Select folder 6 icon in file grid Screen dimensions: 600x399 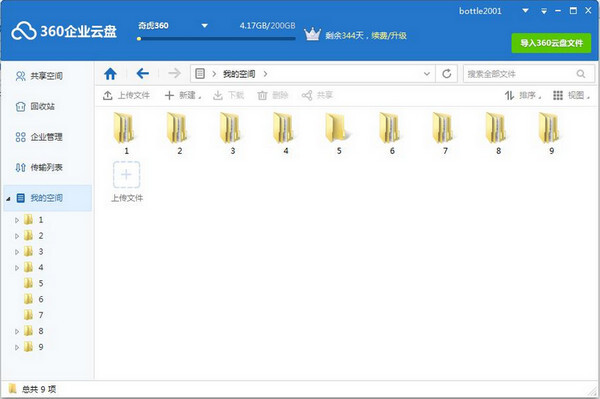click(x=390, y=128)
